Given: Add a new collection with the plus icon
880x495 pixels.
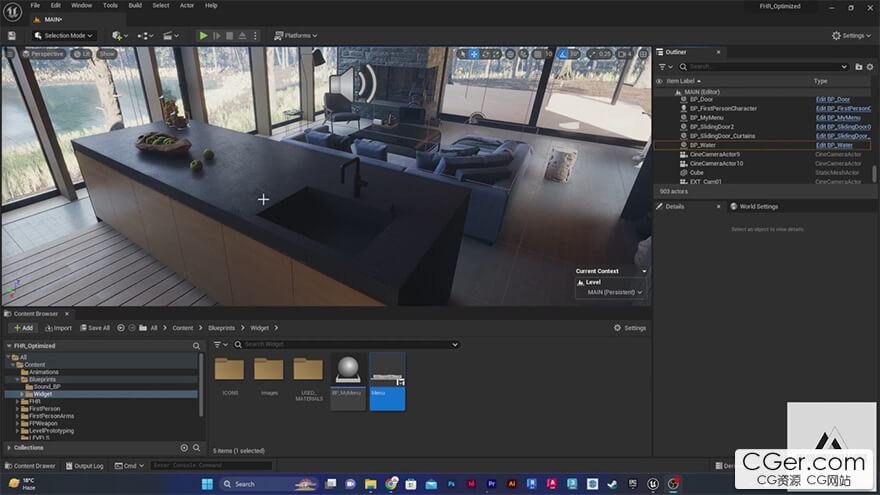Looking at the screenshot, I should [184, 448].
